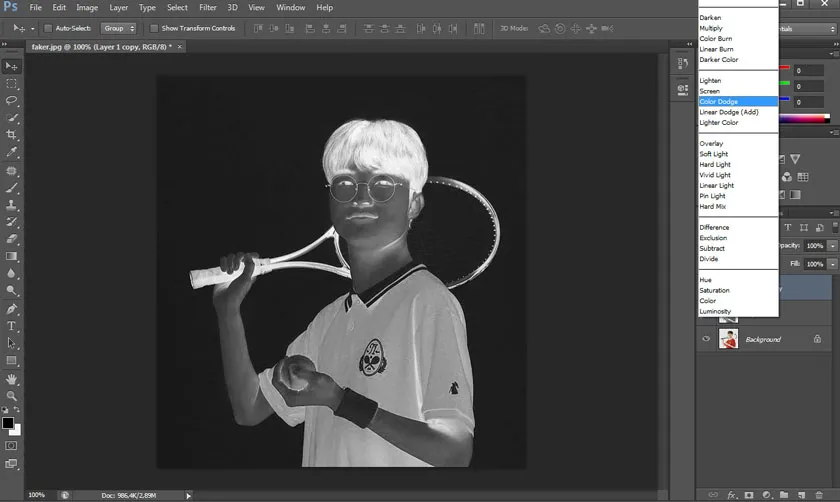Select the Horizontal Type tool

click(12, 326)
